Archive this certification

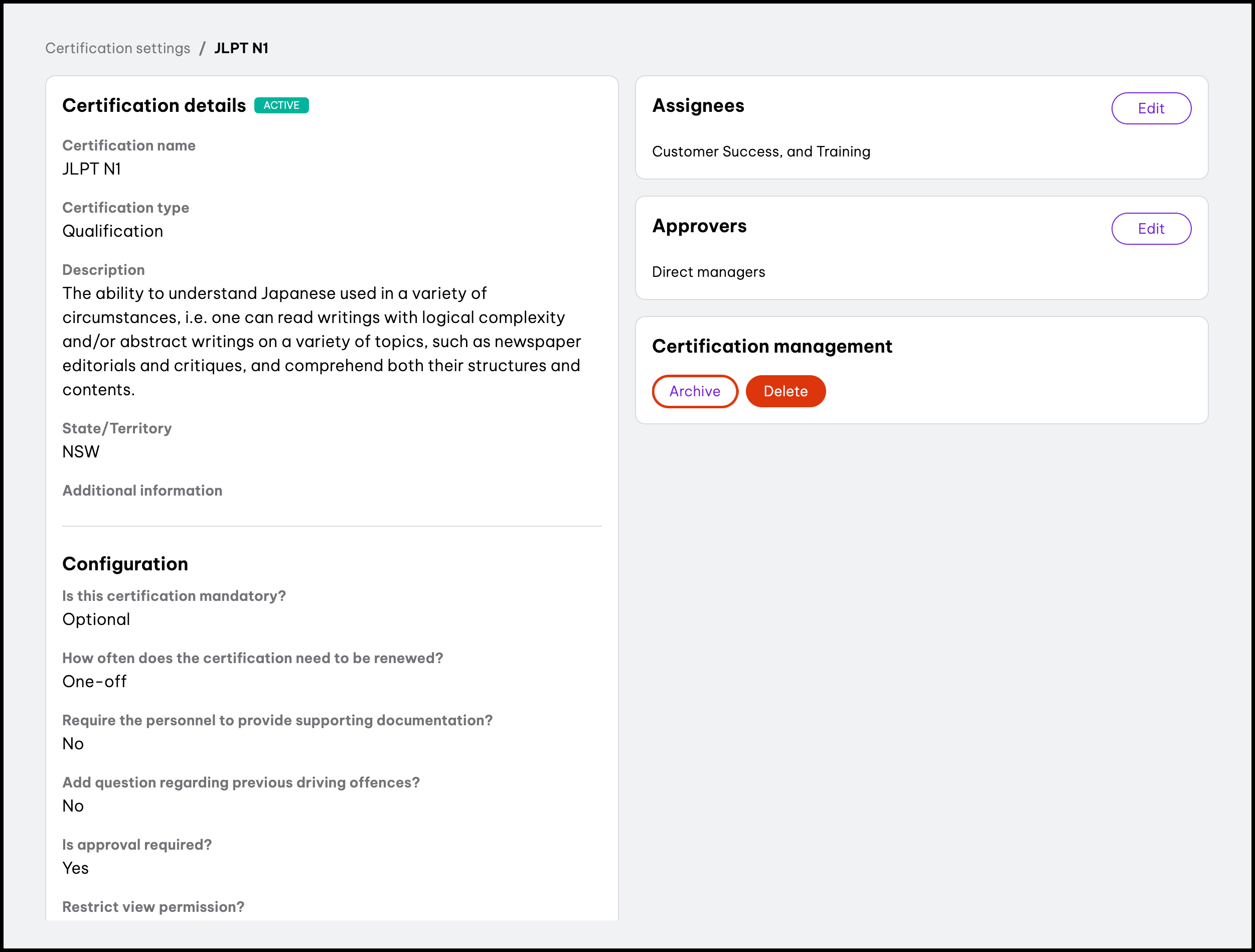pos(694,391)
